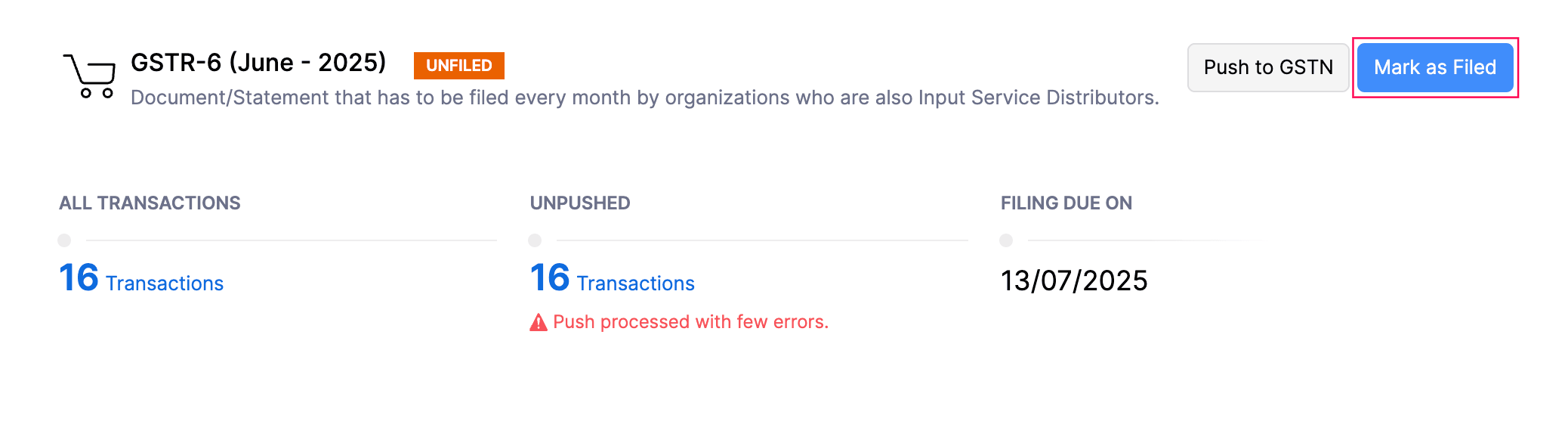The width and height of the screenshot is (1568, 440).
Task: Click the FILING DUE ON heading
Action: (x=1066, y=203)
